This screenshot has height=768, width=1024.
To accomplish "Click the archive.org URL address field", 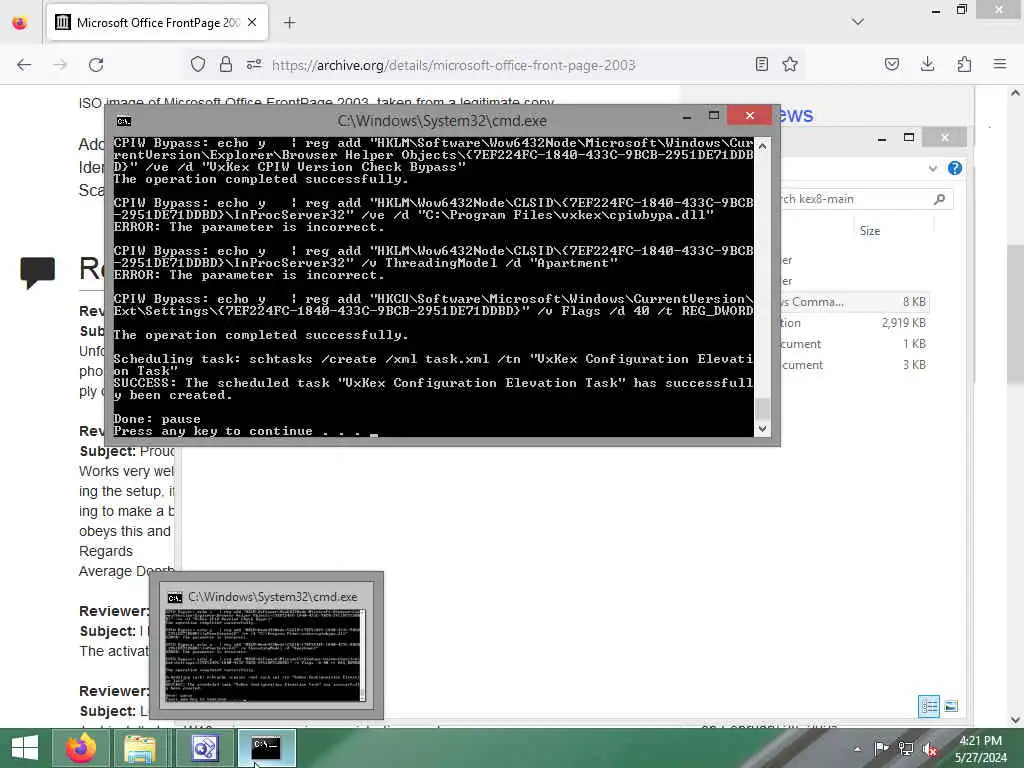I will 453,65.
